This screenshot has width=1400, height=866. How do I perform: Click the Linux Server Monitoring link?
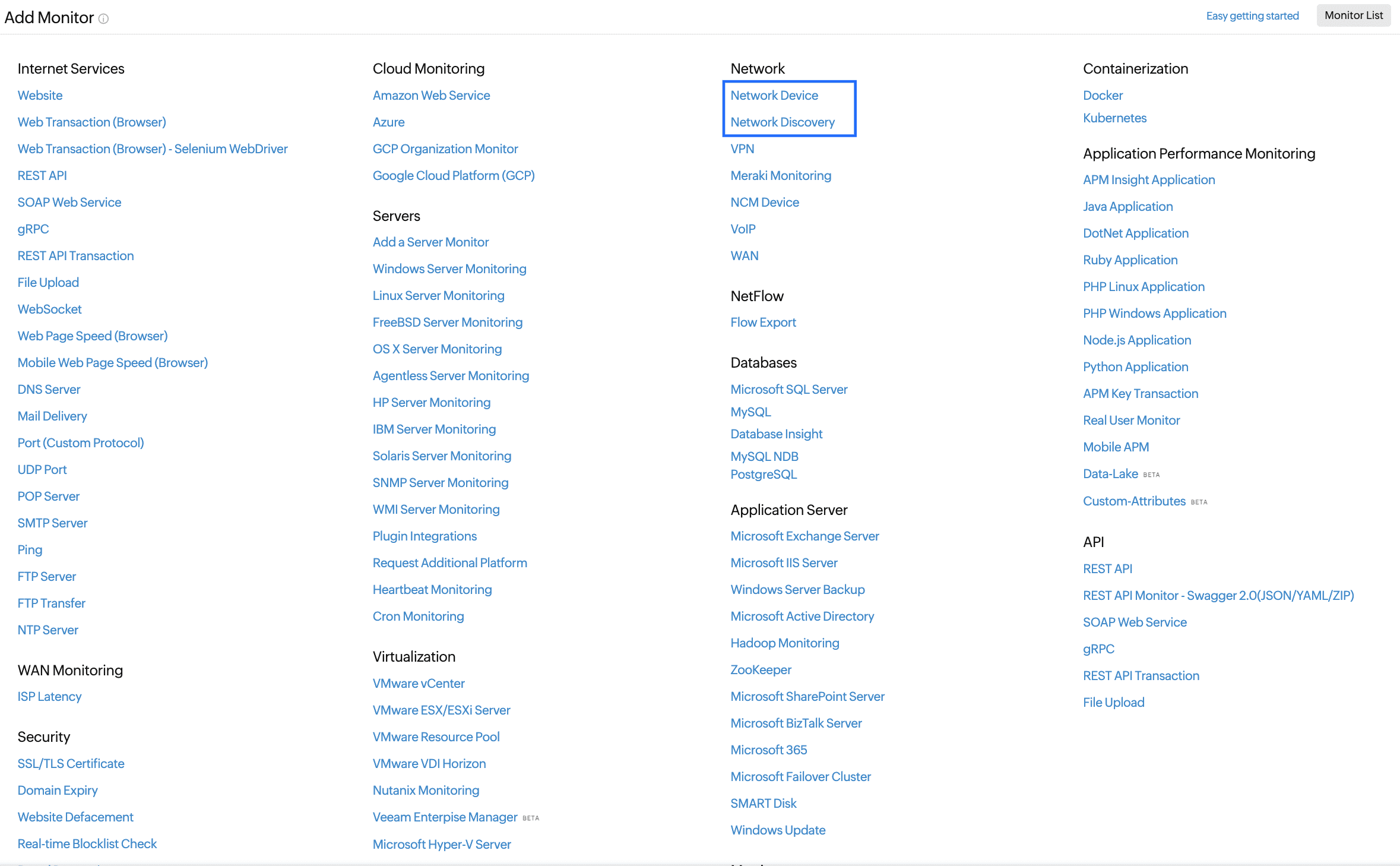pyautogui.click(x=438, y=295)
